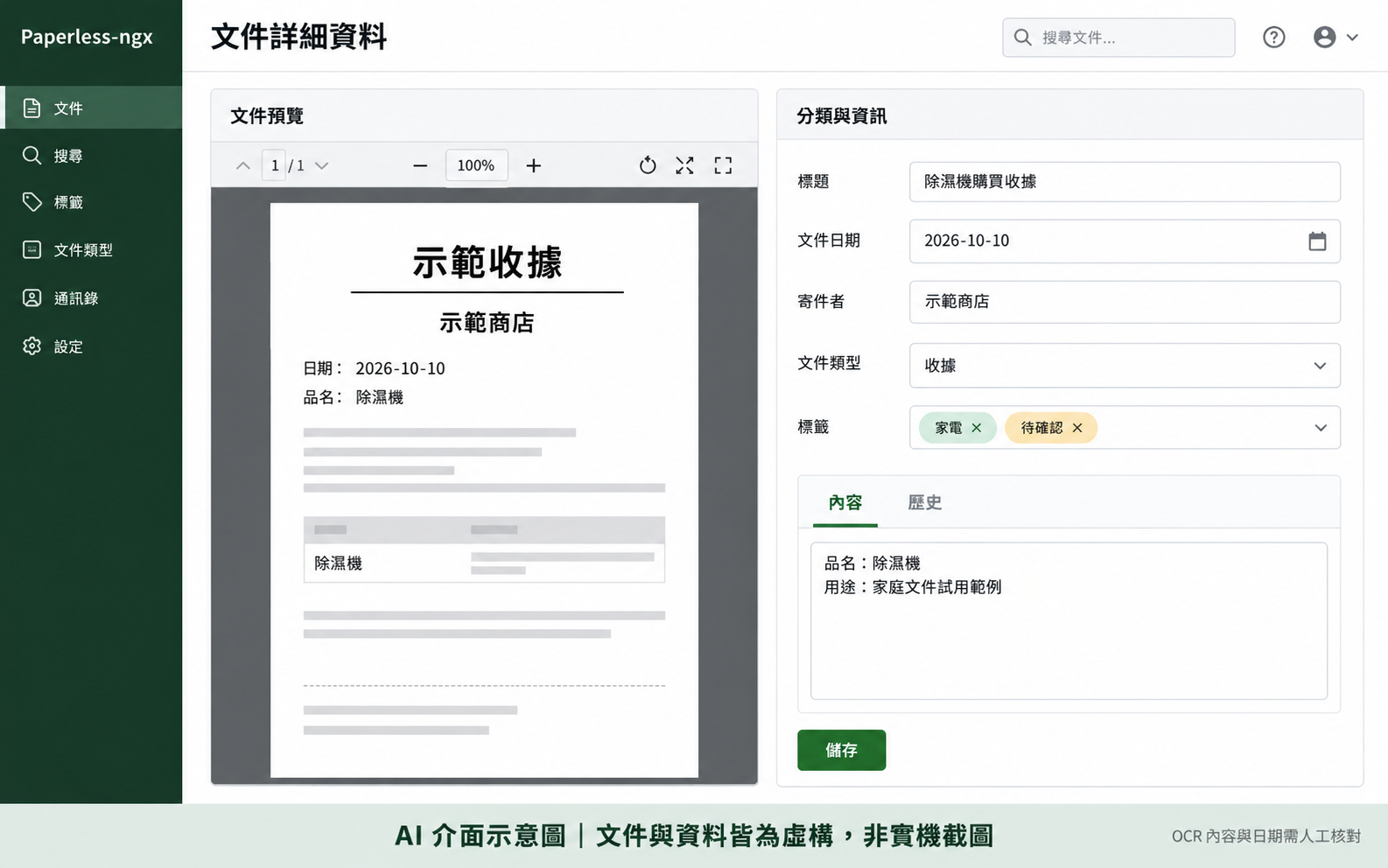Remove the 家電 tag

tap(977, 428)
